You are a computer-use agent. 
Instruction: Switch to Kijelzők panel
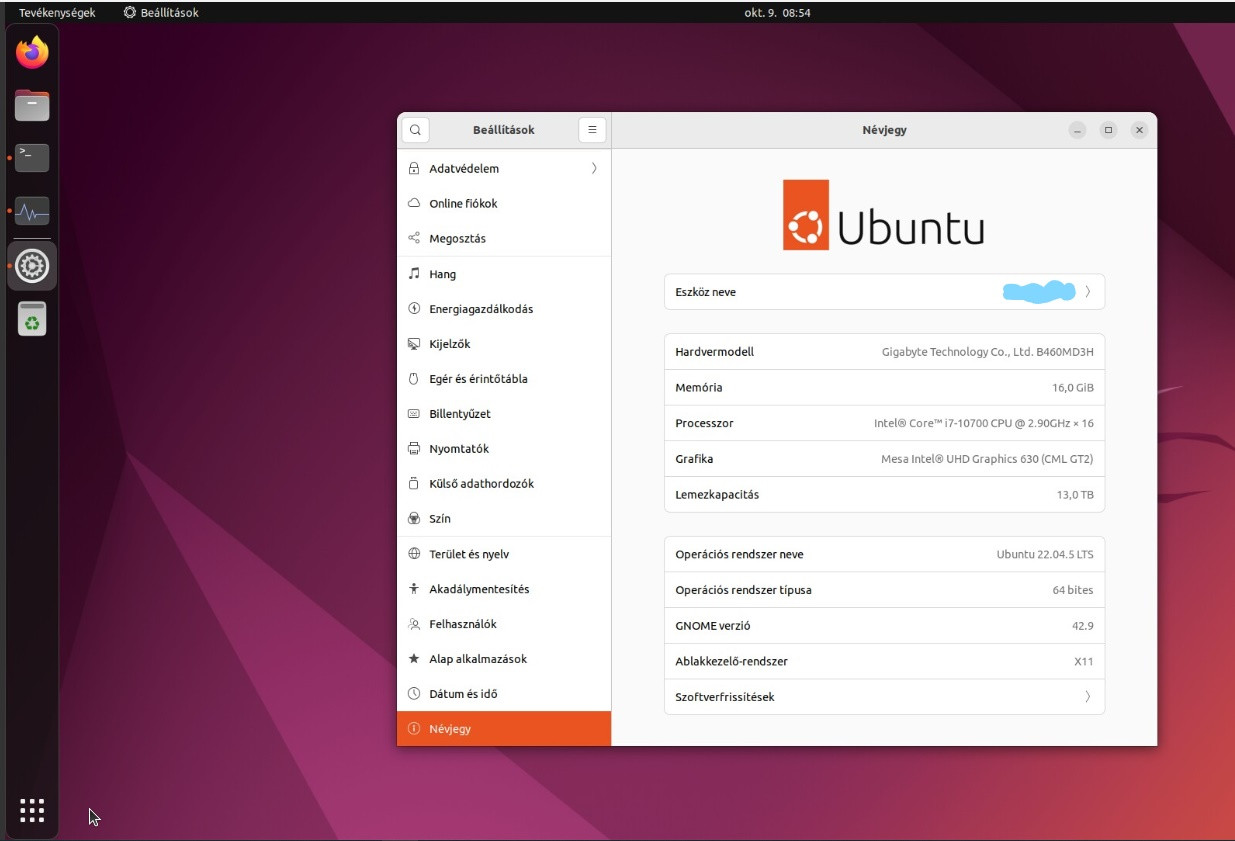(504, 344)
